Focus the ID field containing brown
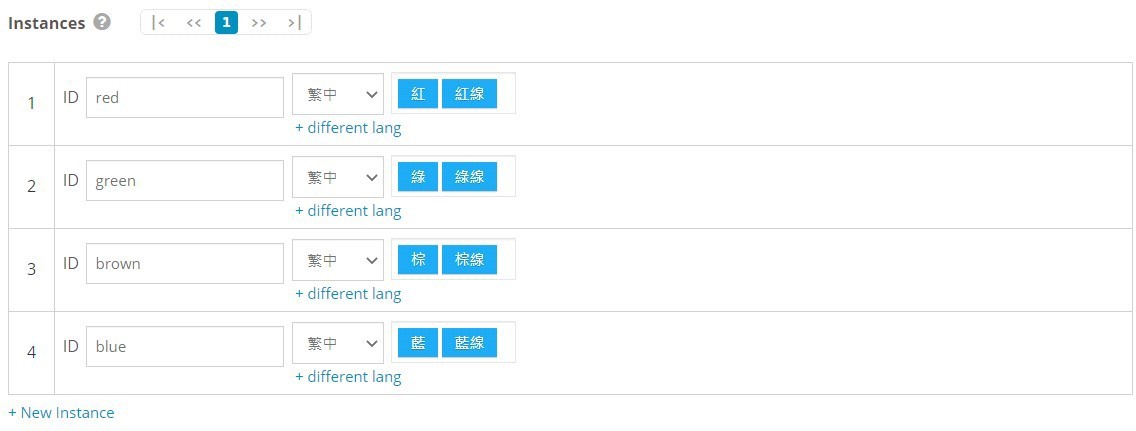Image resolution: width=1136 pixels, height=431 pixels. 185,264
